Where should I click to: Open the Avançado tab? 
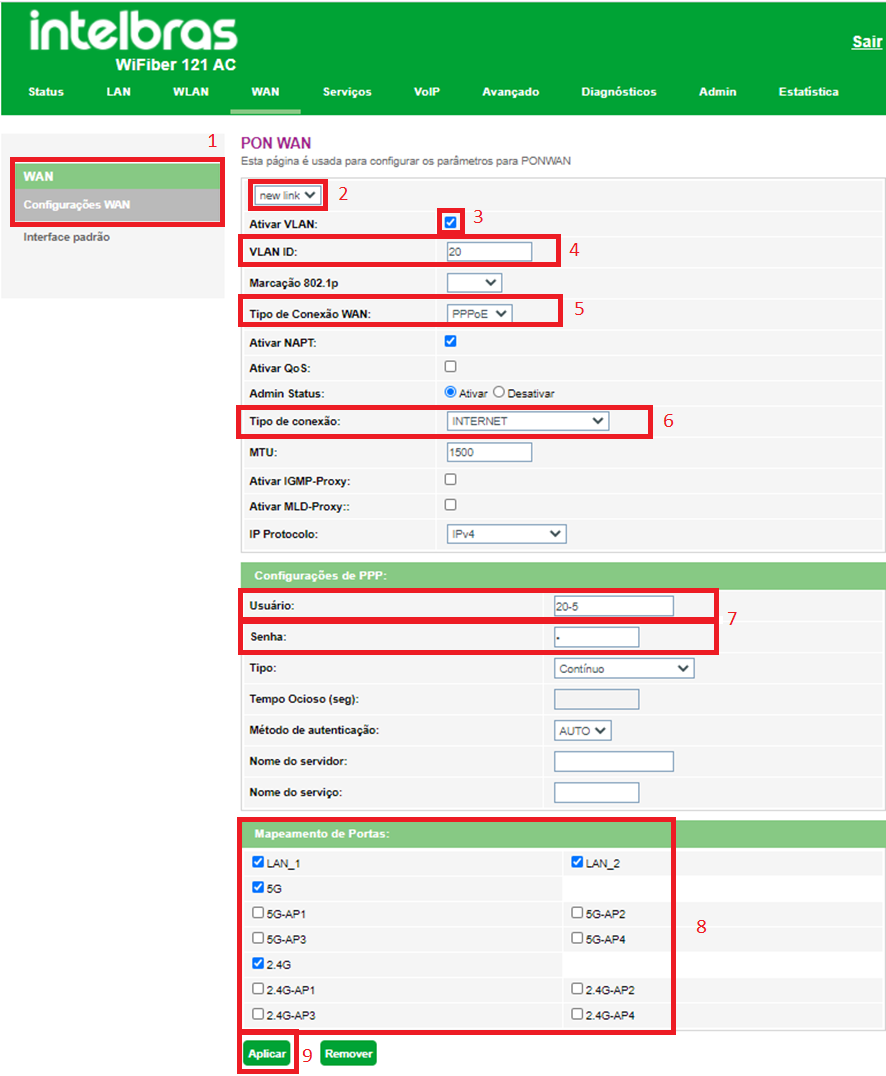511,92
